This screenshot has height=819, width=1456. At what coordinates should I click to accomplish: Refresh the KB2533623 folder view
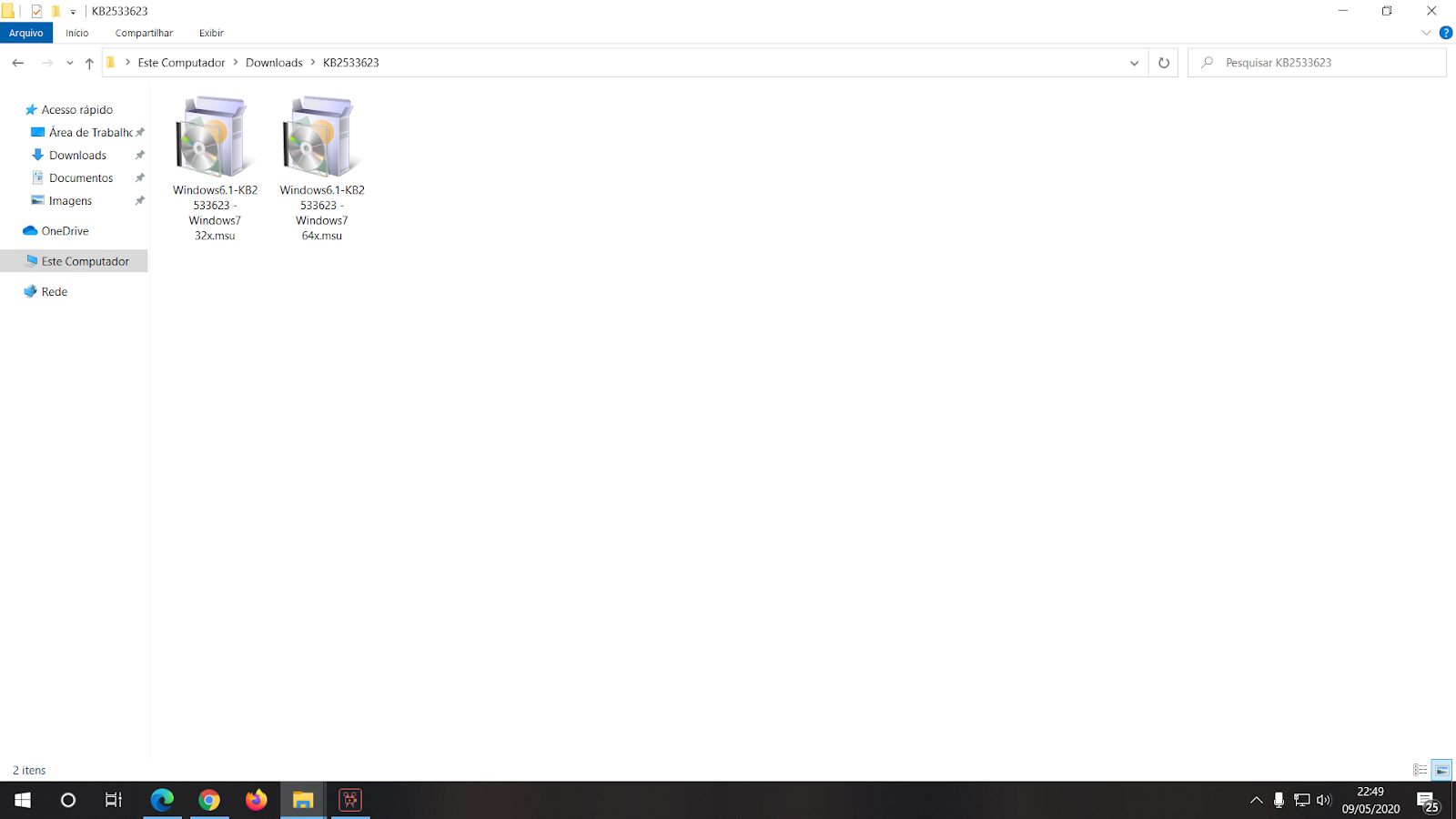tap(1164, 63)
